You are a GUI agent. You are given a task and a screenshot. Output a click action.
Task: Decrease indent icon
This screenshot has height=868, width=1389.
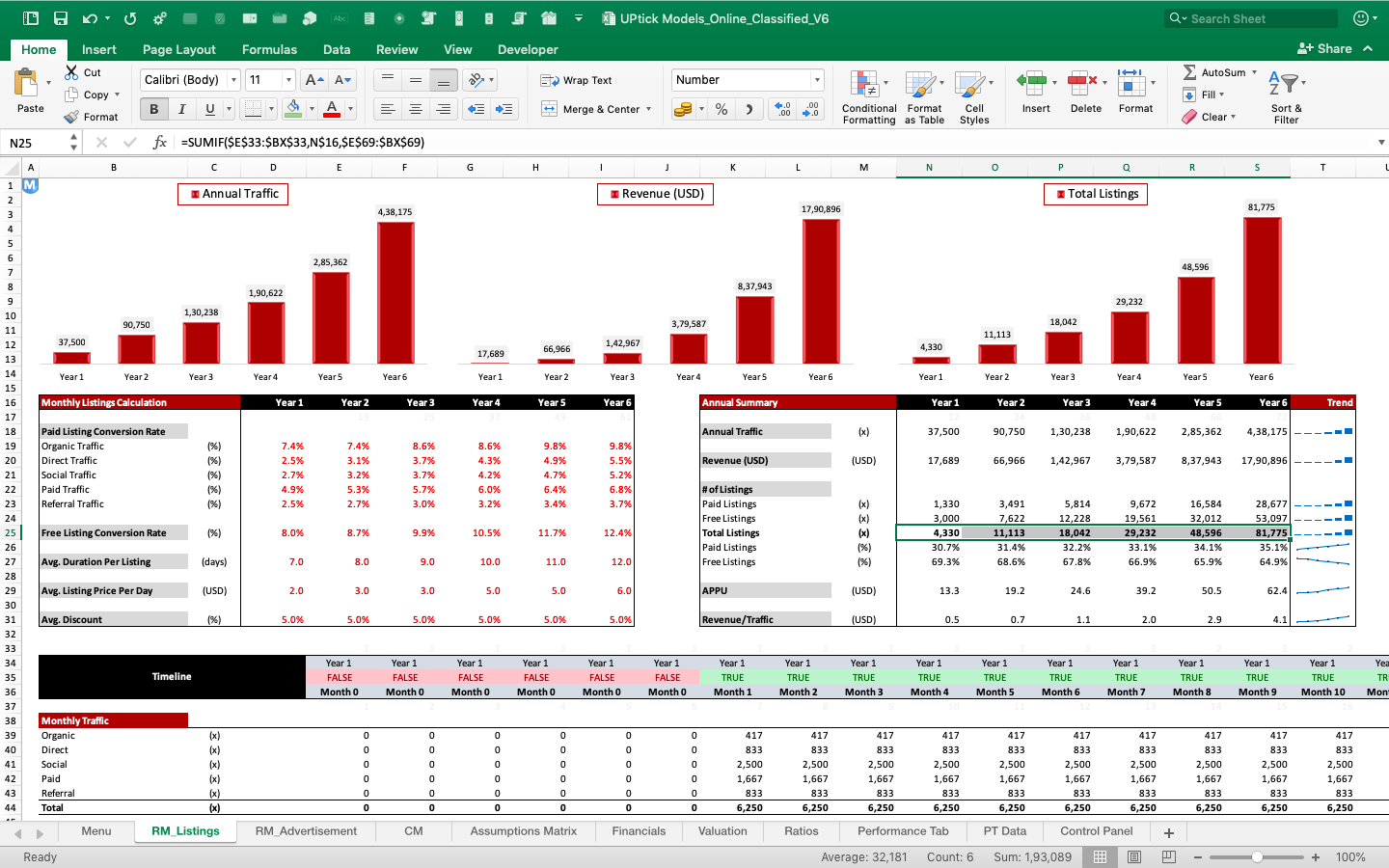[477, 109]
